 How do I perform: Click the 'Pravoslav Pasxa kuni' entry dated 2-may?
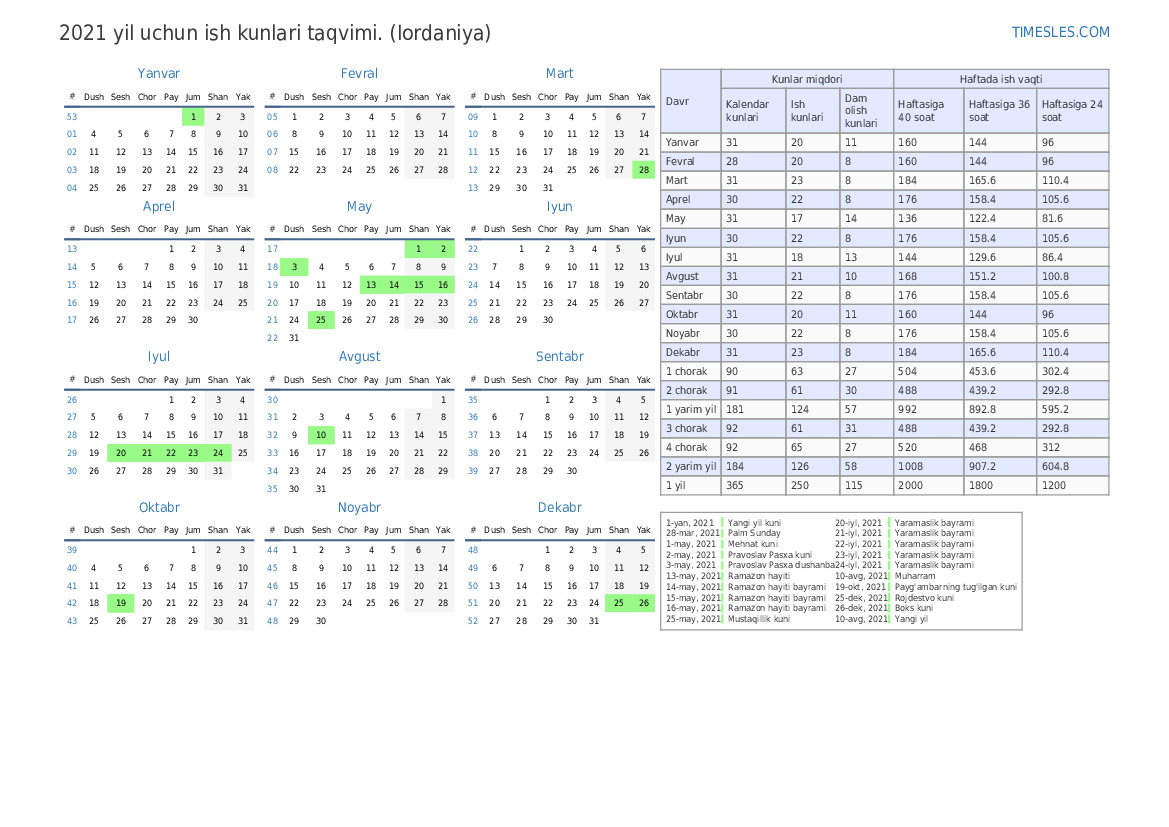(x=769, y=555)
